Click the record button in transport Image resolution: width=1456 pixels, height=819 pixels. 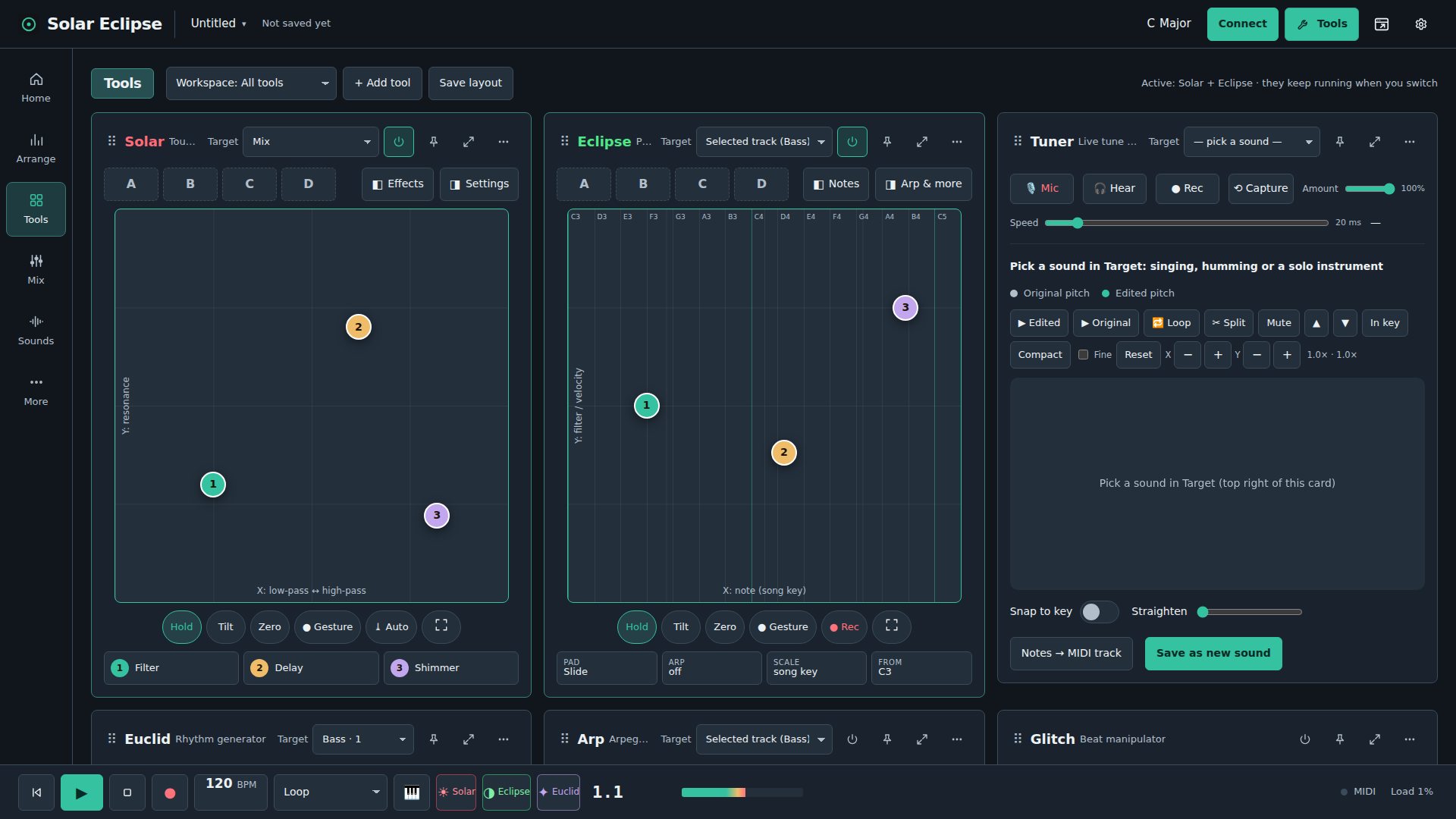[x=170, y=792]
